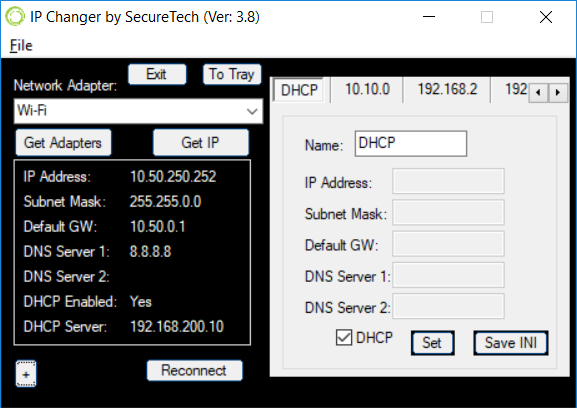This screenshot has height=408, width=577.
Task: Click the Save INI button
Action: coord(511,343)
